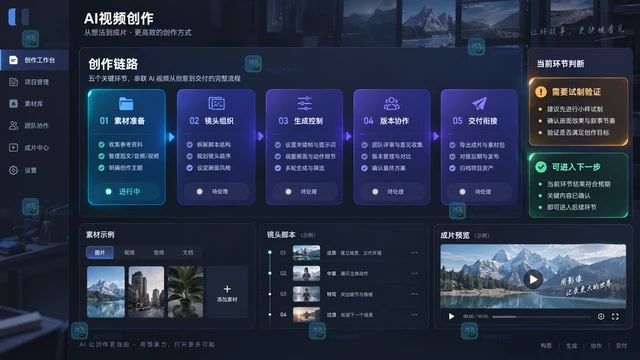Click the 协作 link in the footer
This screenshot has height=360, width=640.
coord(596,345)
